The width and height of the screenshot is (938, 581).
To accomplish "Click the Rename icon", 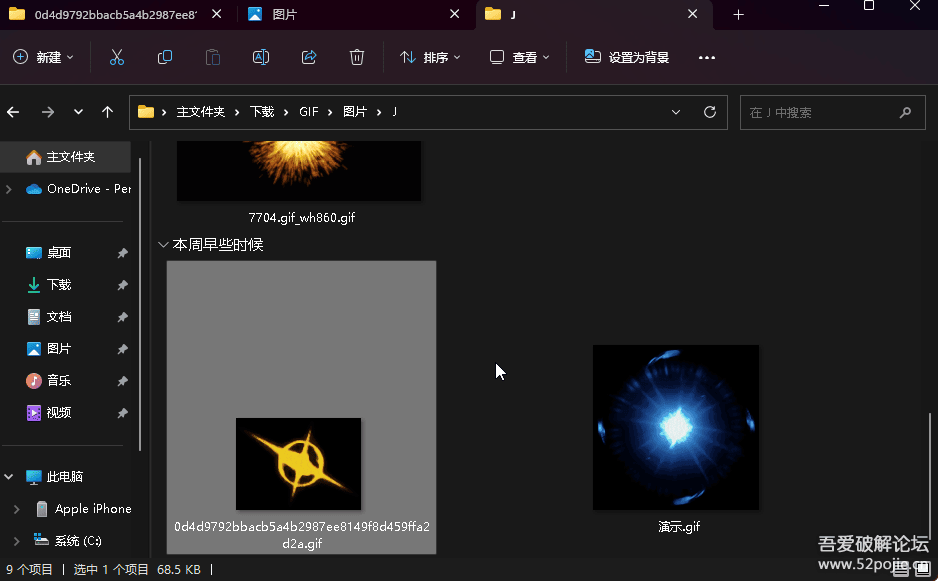I will pyautogui.click(x=261, y=57).
